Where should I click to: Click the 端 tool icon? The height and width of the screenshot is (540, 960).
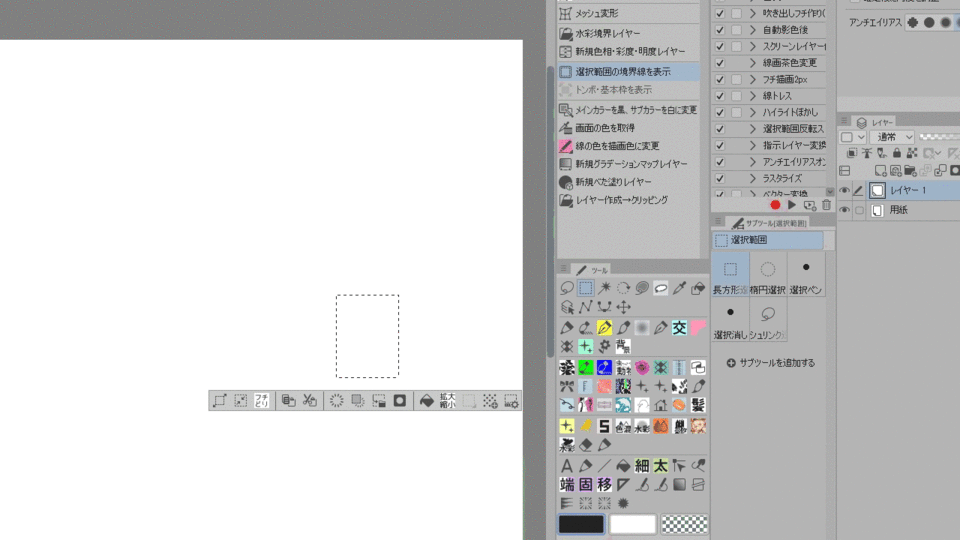[567, 485]
